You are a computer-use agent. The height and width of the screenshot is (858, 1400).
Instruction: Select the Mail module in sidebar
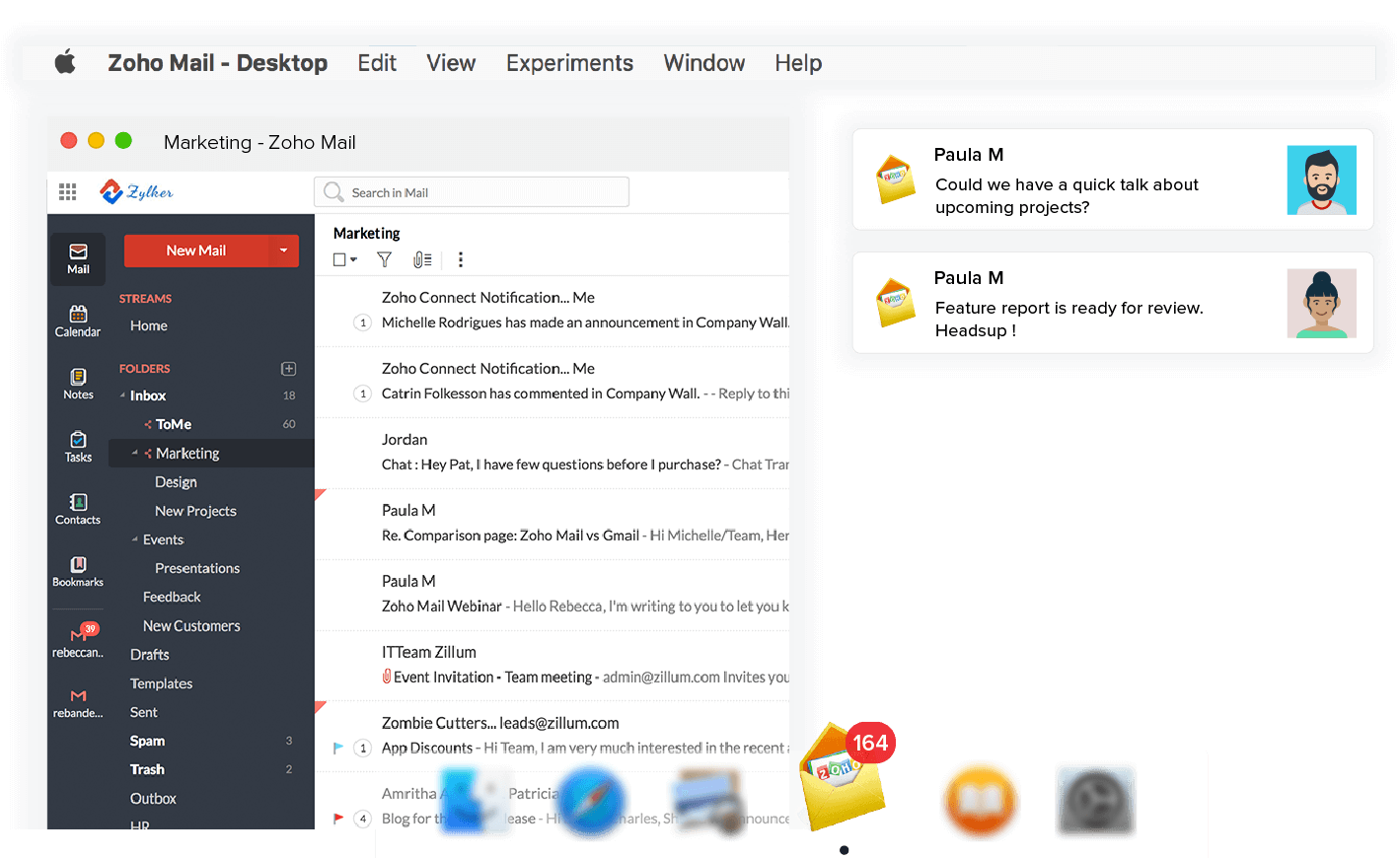[78, 258]
